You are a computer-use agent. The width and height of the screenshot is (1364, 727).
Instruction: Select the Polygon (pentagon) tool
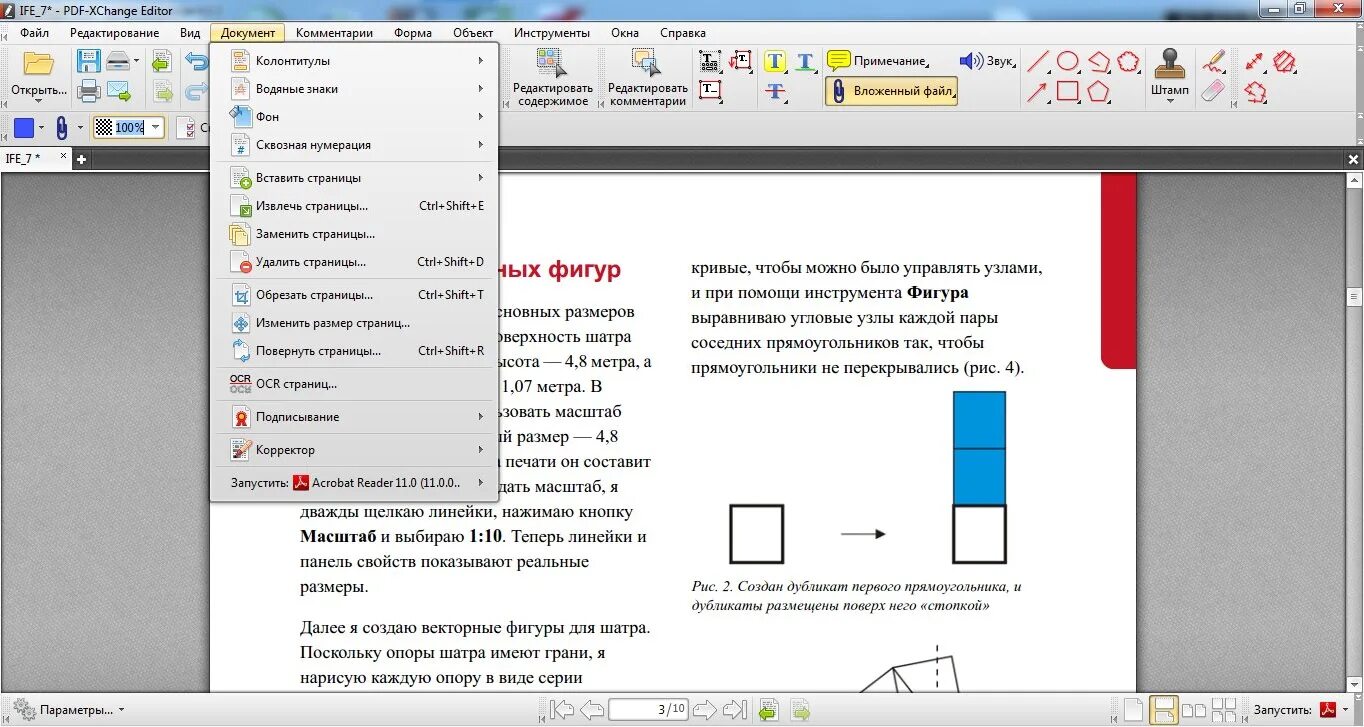pyautogui.click(x=1099, y=92)
